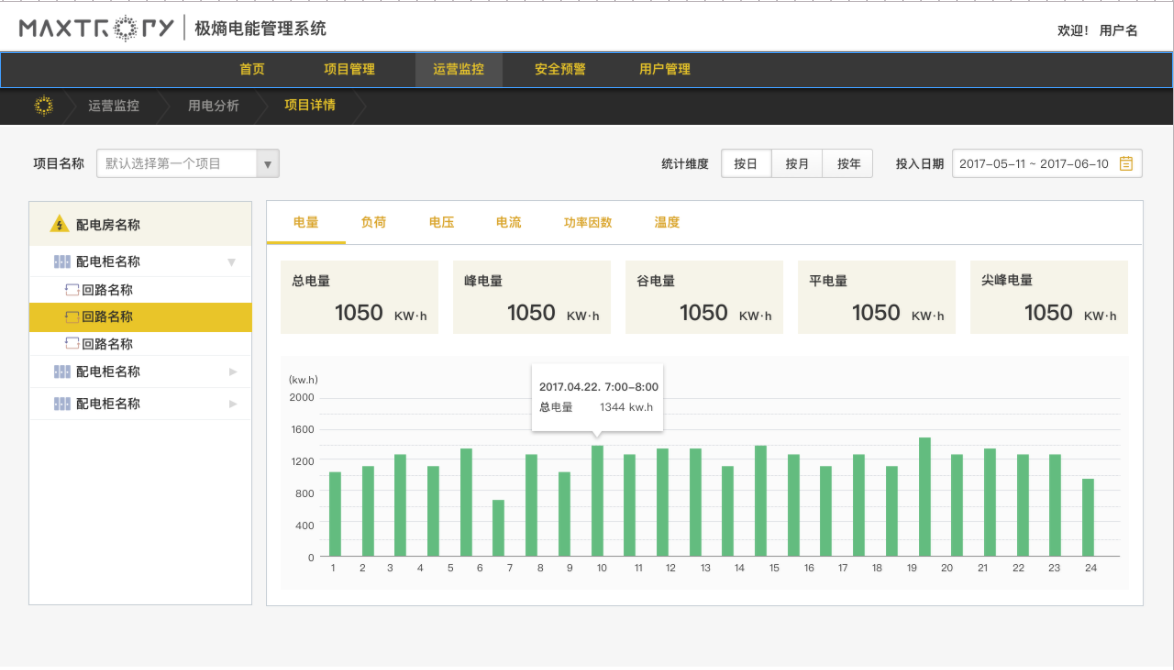
Task: Click the 谷电量 summary card
Action: click(x=705, y=297)
